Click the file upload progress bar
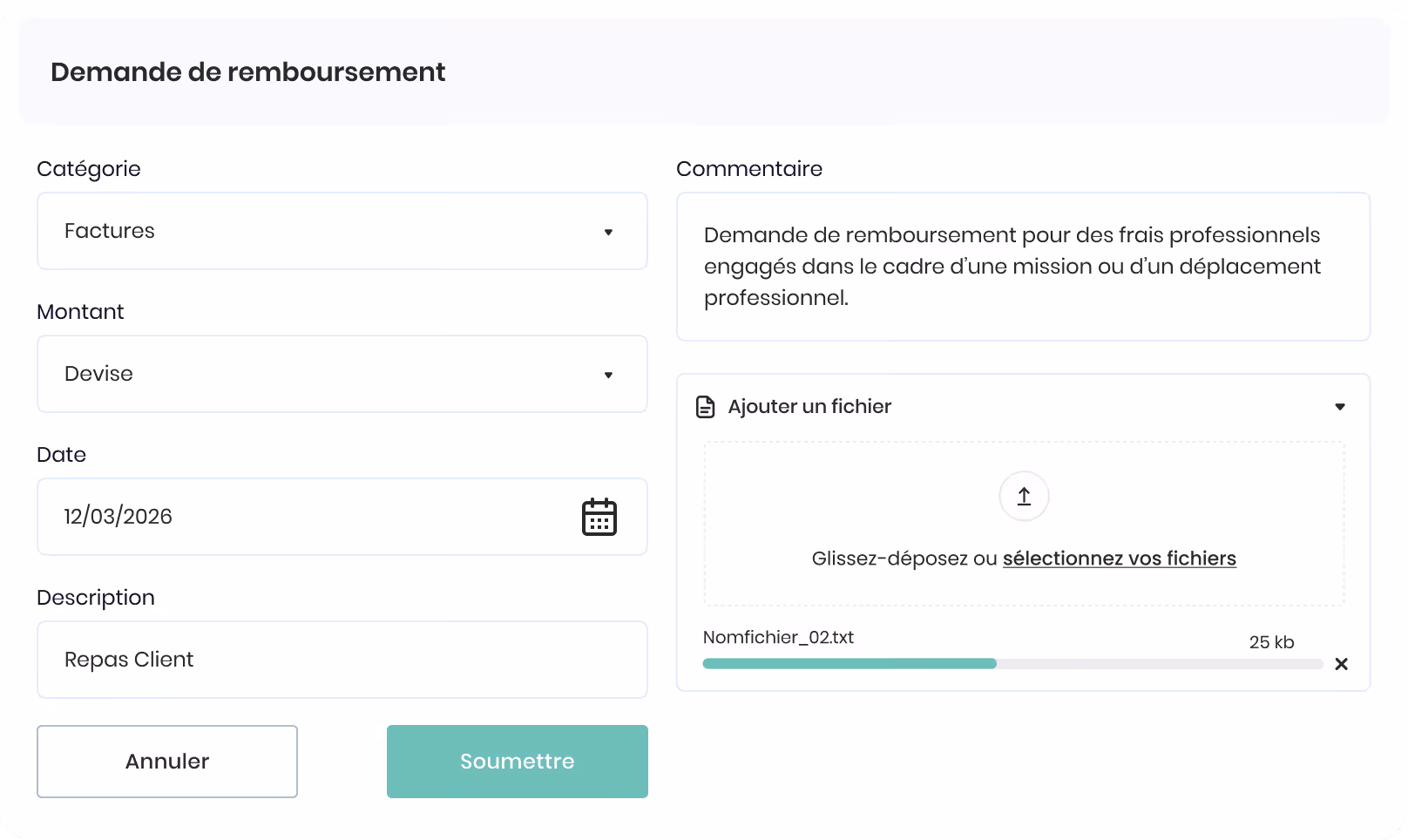1408x840 pixels. (1012, 664)
